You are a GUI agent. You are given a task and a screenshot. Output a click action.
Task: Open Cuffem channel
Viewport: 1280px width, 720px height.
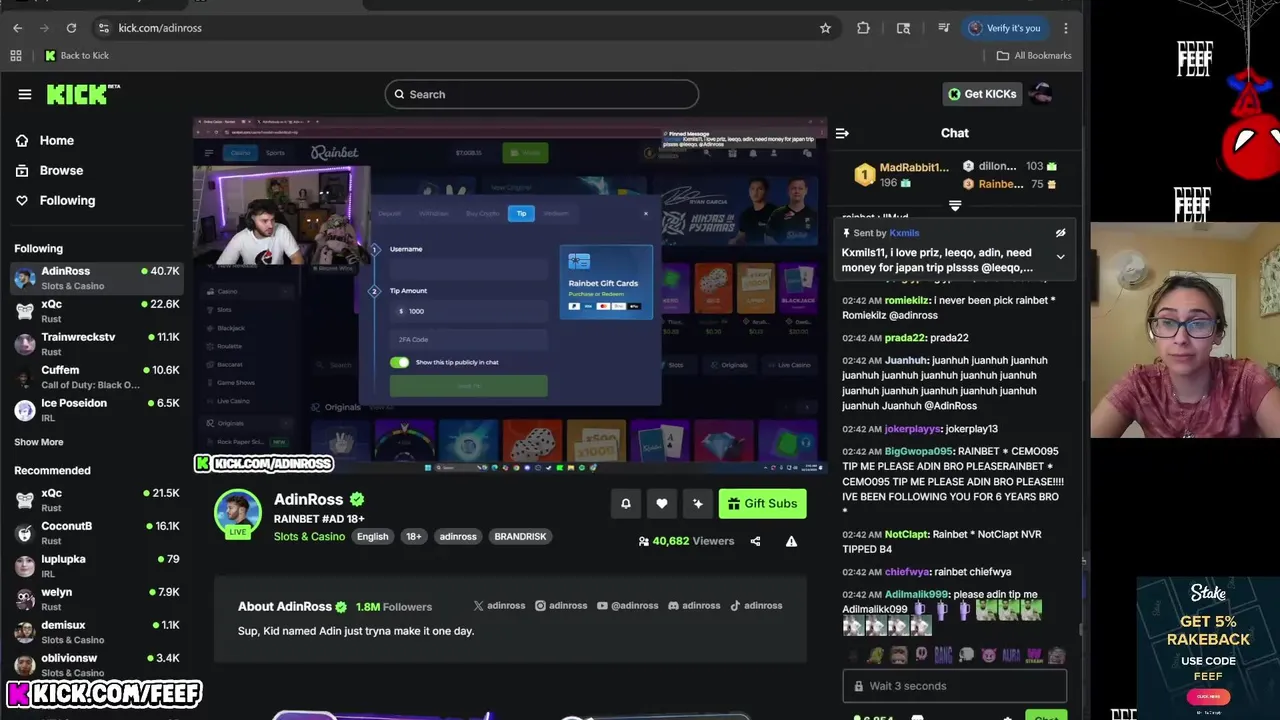[97, 377]
